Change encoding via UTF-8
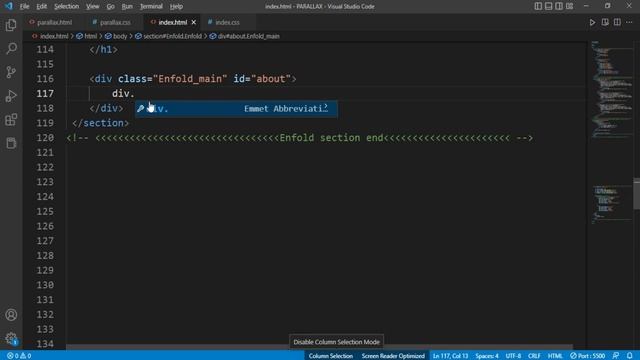 click(x=513, y=356)
